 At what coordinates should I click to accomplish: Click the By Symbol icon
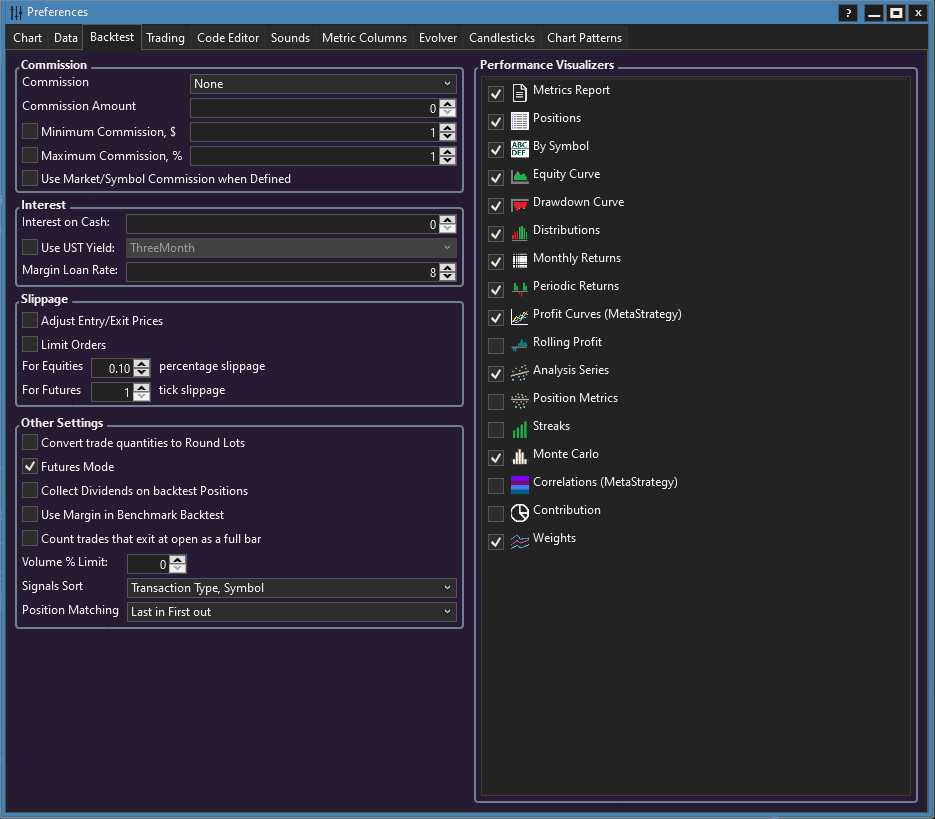519,149
